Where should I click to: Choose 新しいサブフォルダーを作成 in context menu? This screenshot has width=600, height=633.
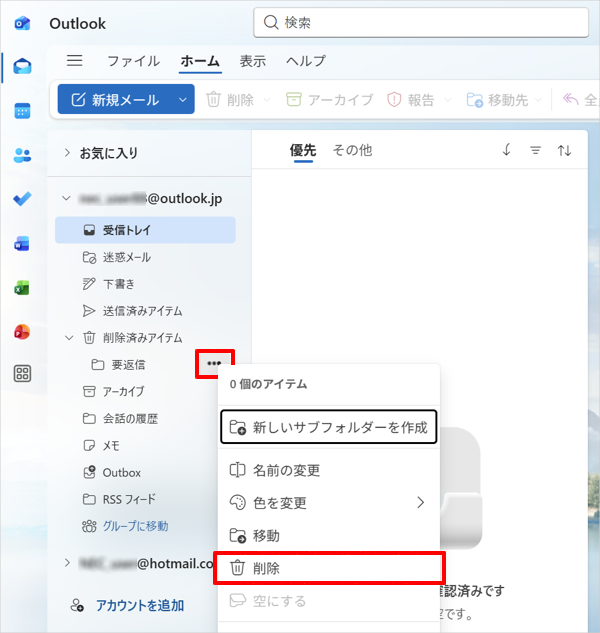329,427
